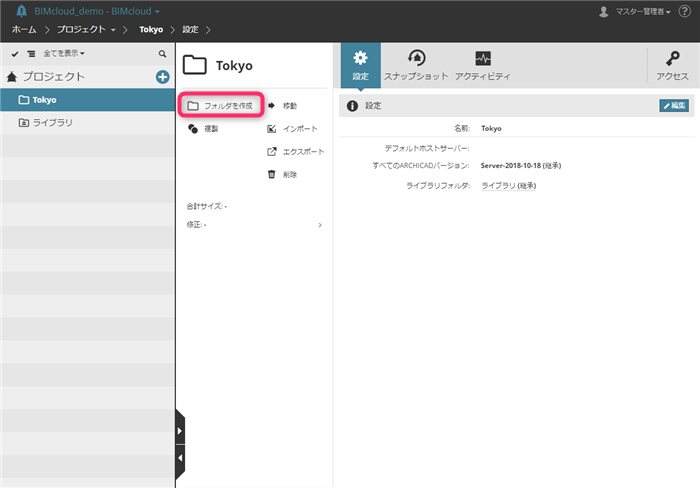Switch tree list view icon
The width and height of the screenshot is (700, 488).
pos(31,54)
